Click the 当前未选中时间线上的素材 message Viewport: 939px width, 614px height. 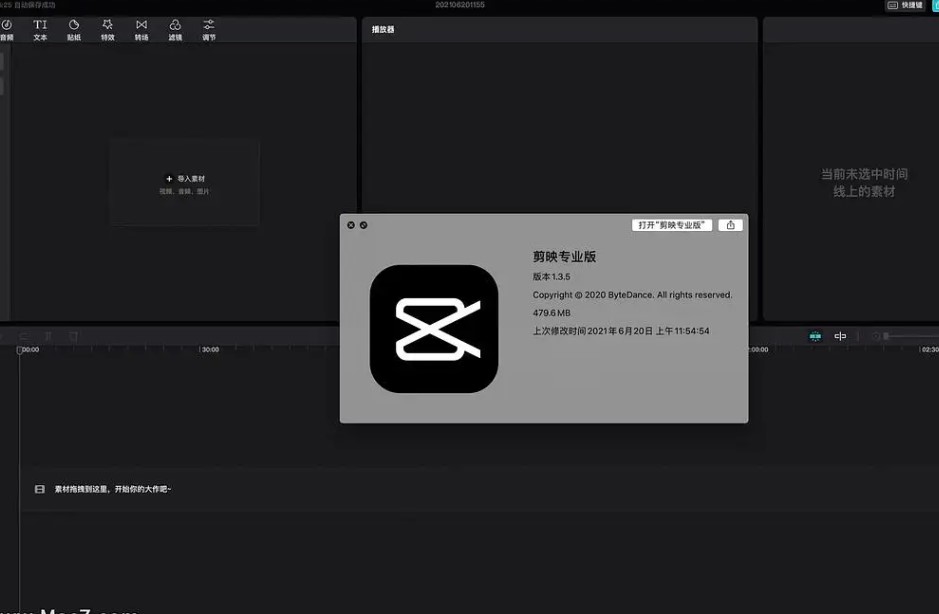coord(864,183)
